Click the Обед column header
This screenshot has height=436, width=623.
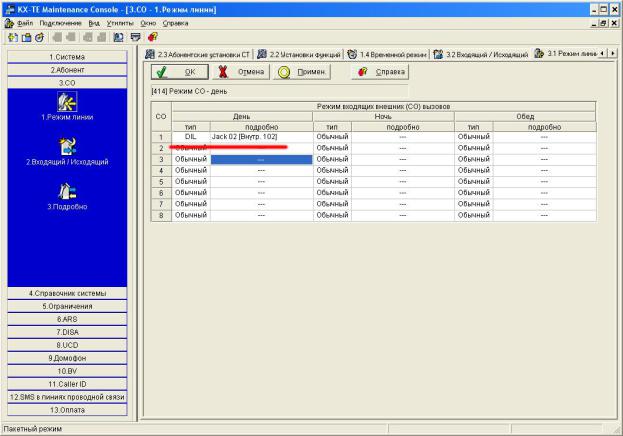pos(525,116)
